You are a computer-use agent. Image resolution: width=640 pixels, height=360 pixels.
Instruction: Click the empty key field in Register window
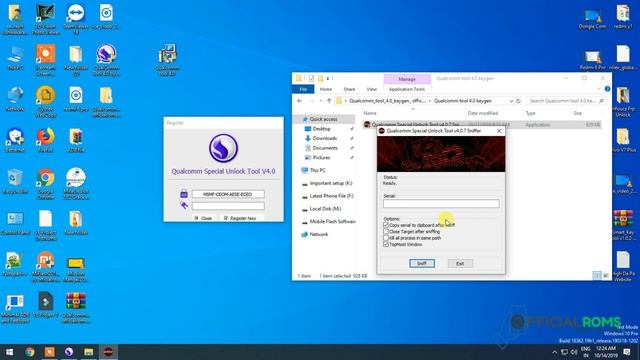point(228,206)
